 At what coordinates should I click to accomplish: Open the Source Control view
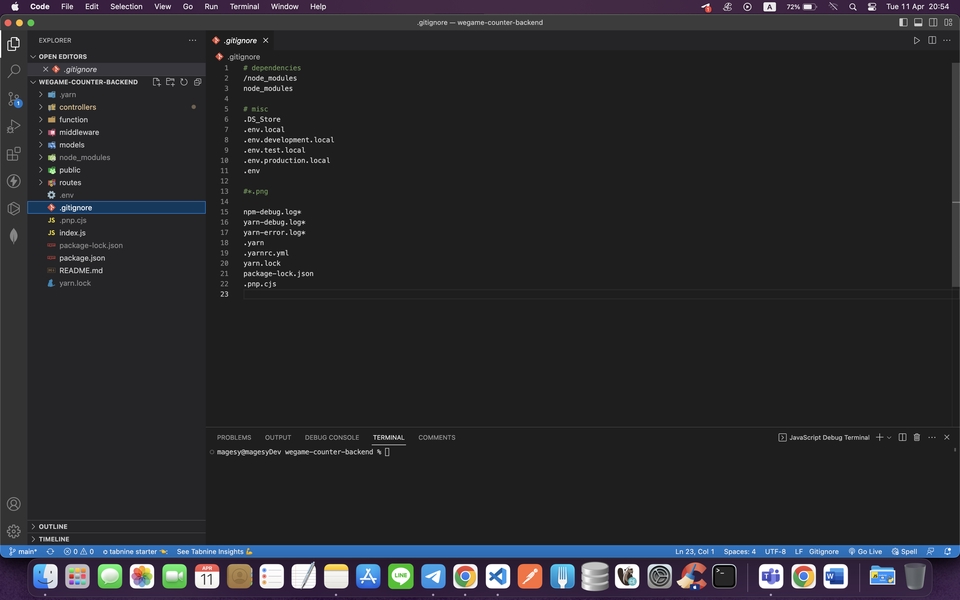(13, 99)
